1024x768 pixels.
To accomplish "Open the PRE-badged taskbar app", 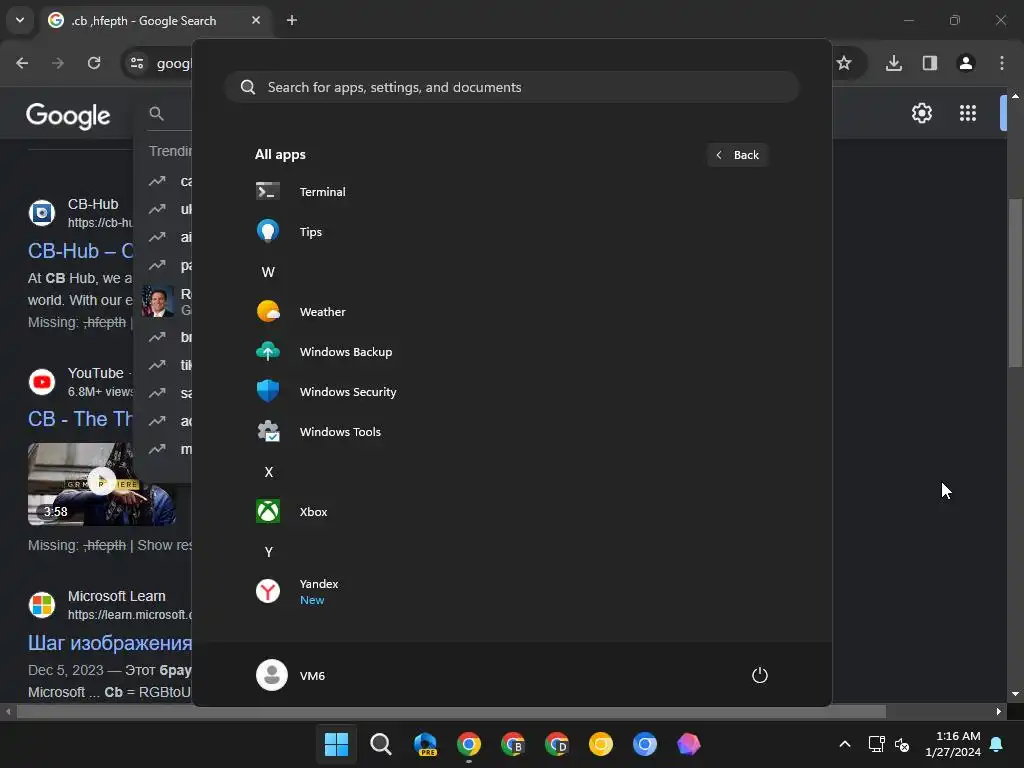I will point(425,744).
